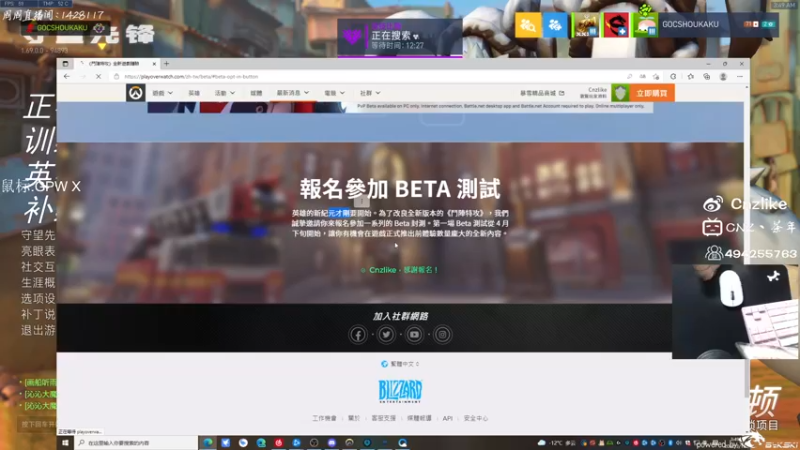Open the browser profile avatar icon
Screen dimensions: 800x450
(x=723, y=77)
